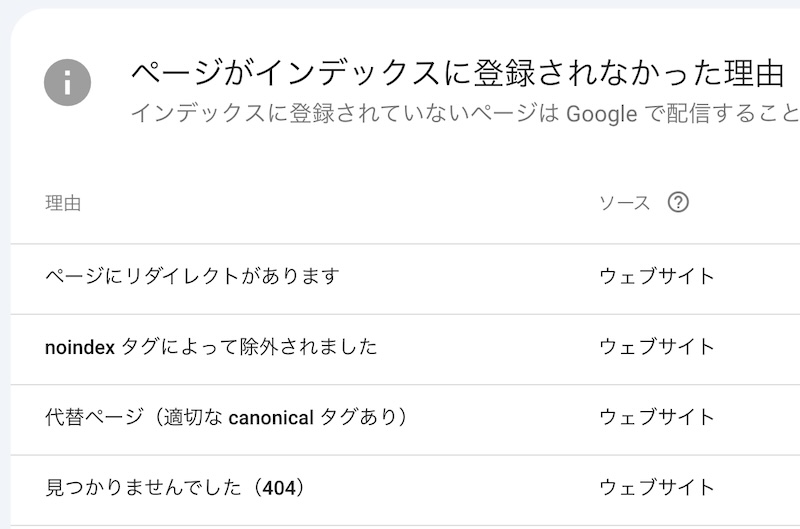Click the gray subtitle text under the heading

465,113
